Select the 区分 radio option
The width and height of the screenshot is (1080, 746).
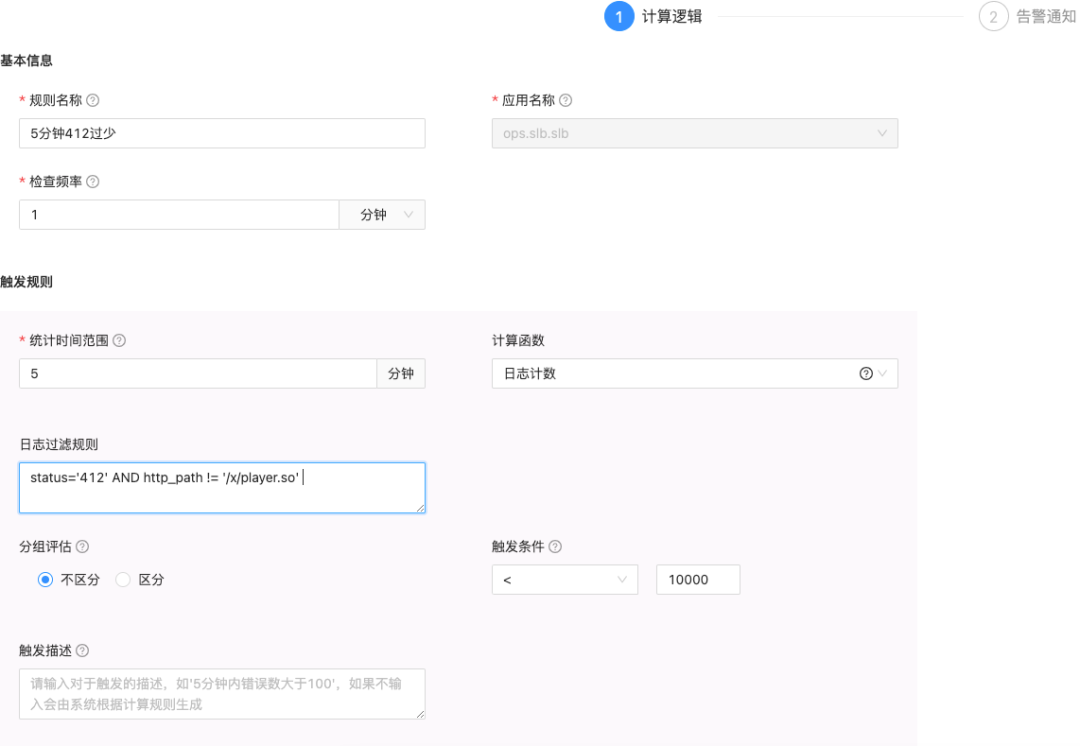click(x=123, y=580)
